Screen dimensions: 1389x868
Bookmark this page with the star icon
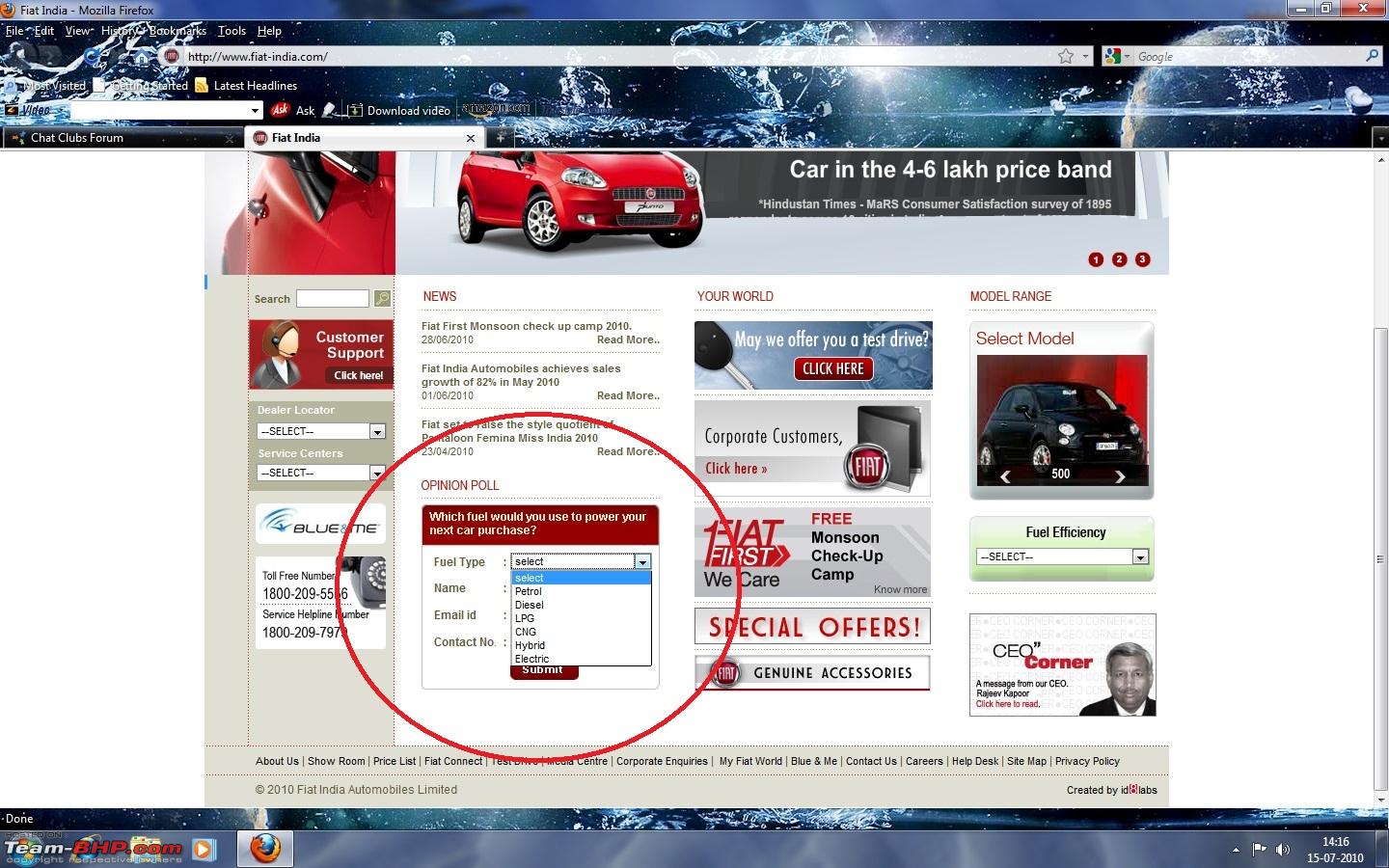pyautogui.click(x=1065, y=56)
